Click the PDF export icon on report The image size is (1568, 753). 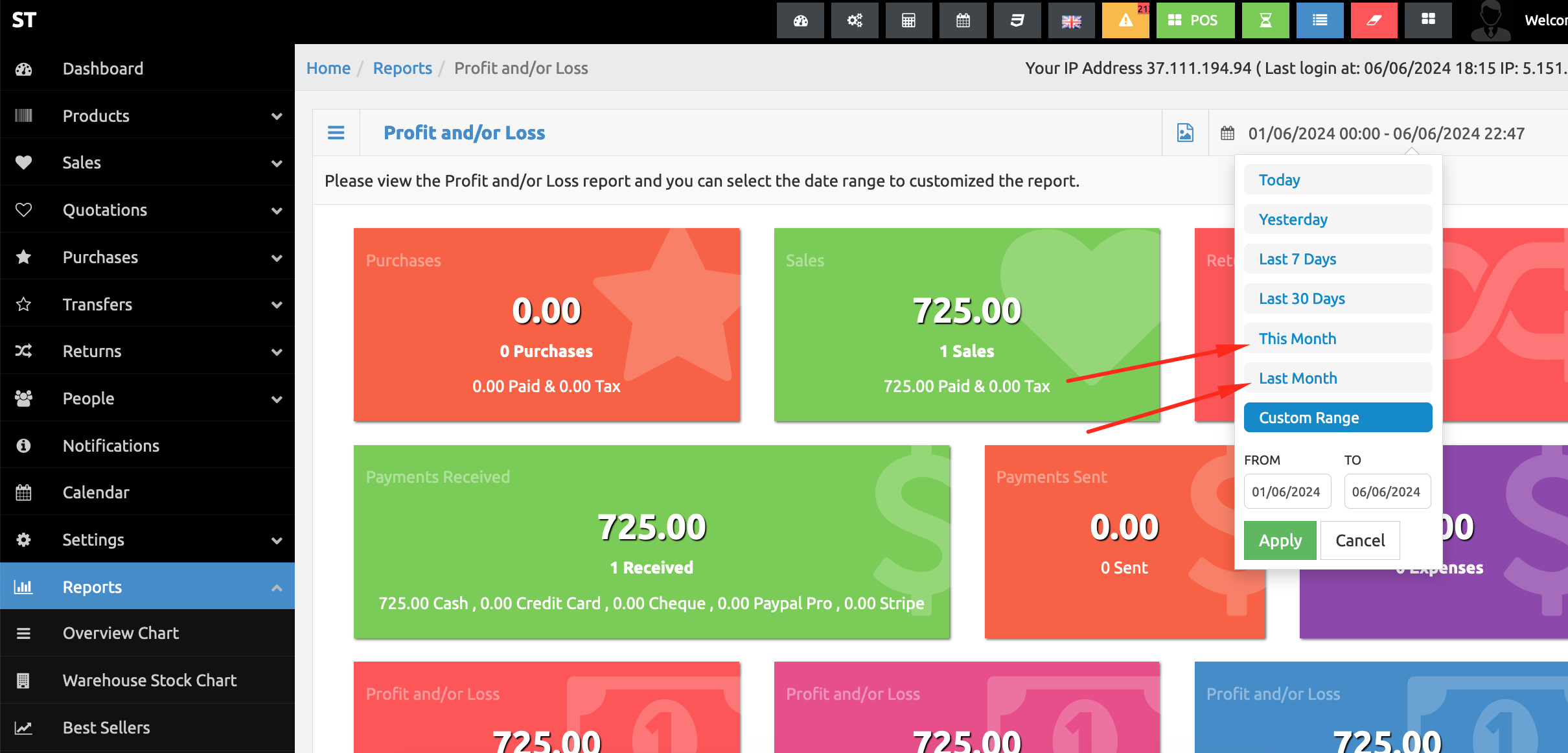1185,132
